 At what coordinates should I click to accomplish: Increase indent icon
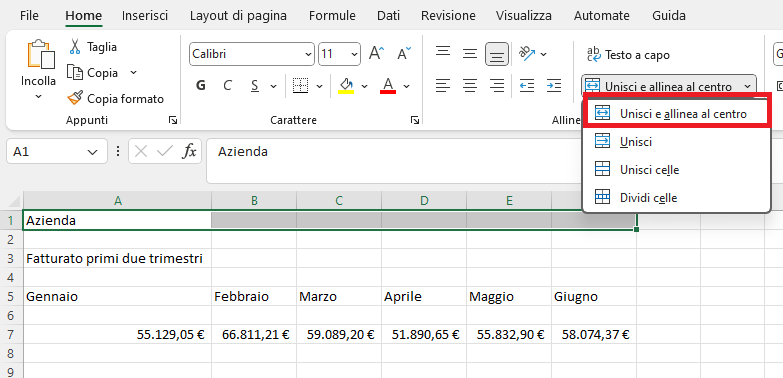554,86
